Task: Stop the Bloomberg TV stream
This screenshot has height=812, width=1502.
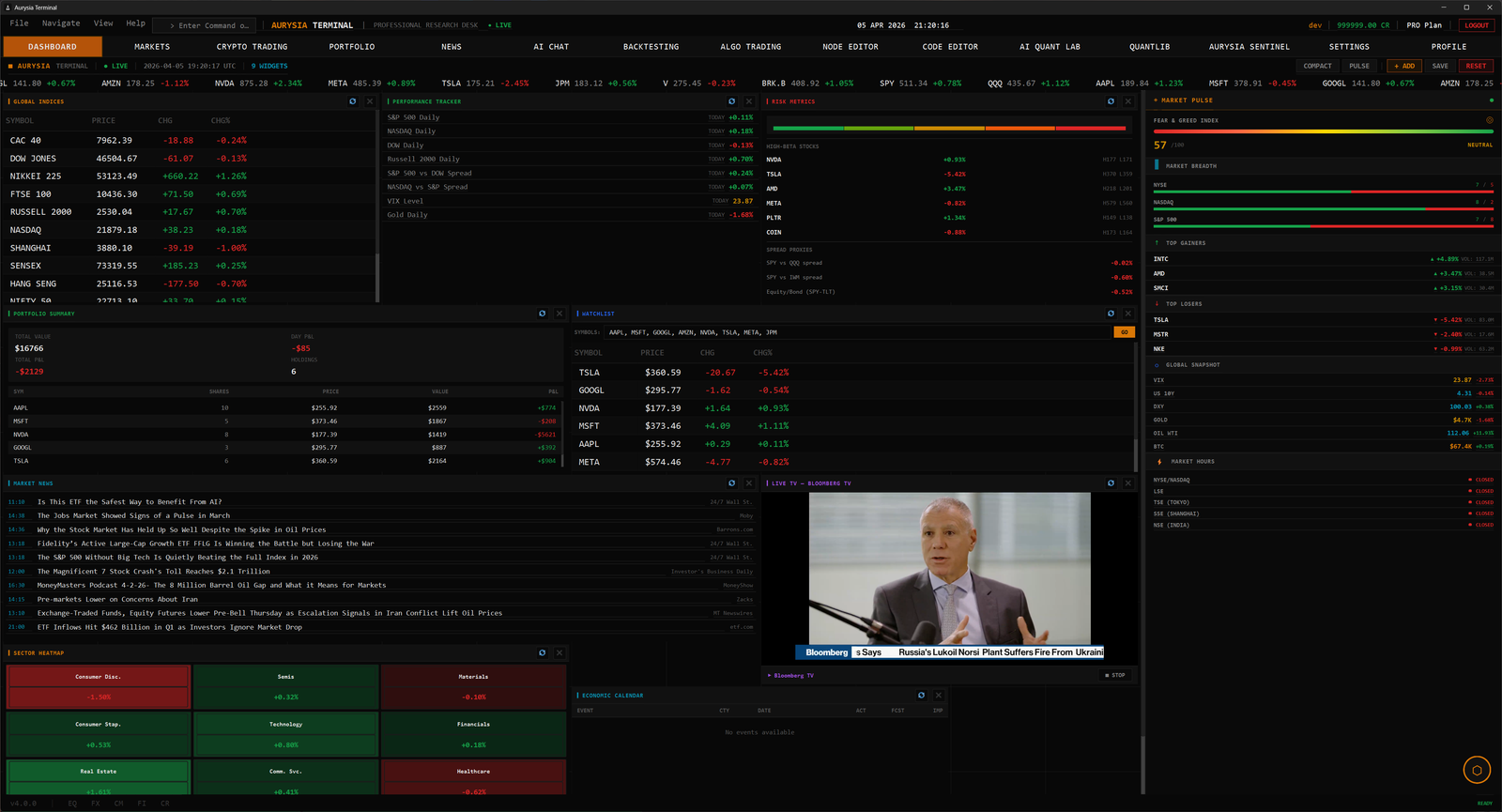Action: [1115, 675]
